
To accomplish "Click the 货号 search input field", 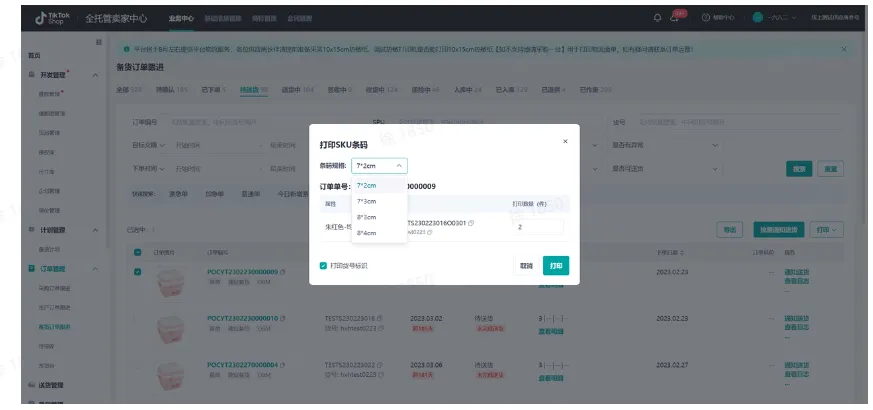I will [x=738, y=121].
